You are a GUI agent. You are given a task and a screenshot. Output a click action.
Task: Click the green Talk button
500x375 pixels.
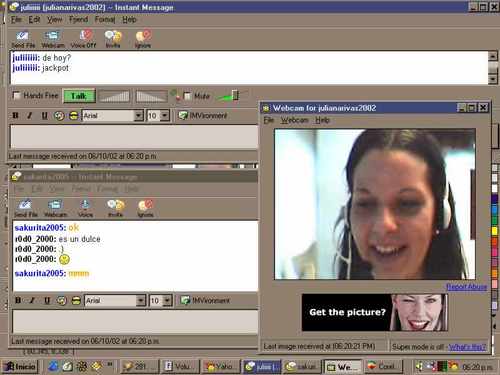pos(79,96)
